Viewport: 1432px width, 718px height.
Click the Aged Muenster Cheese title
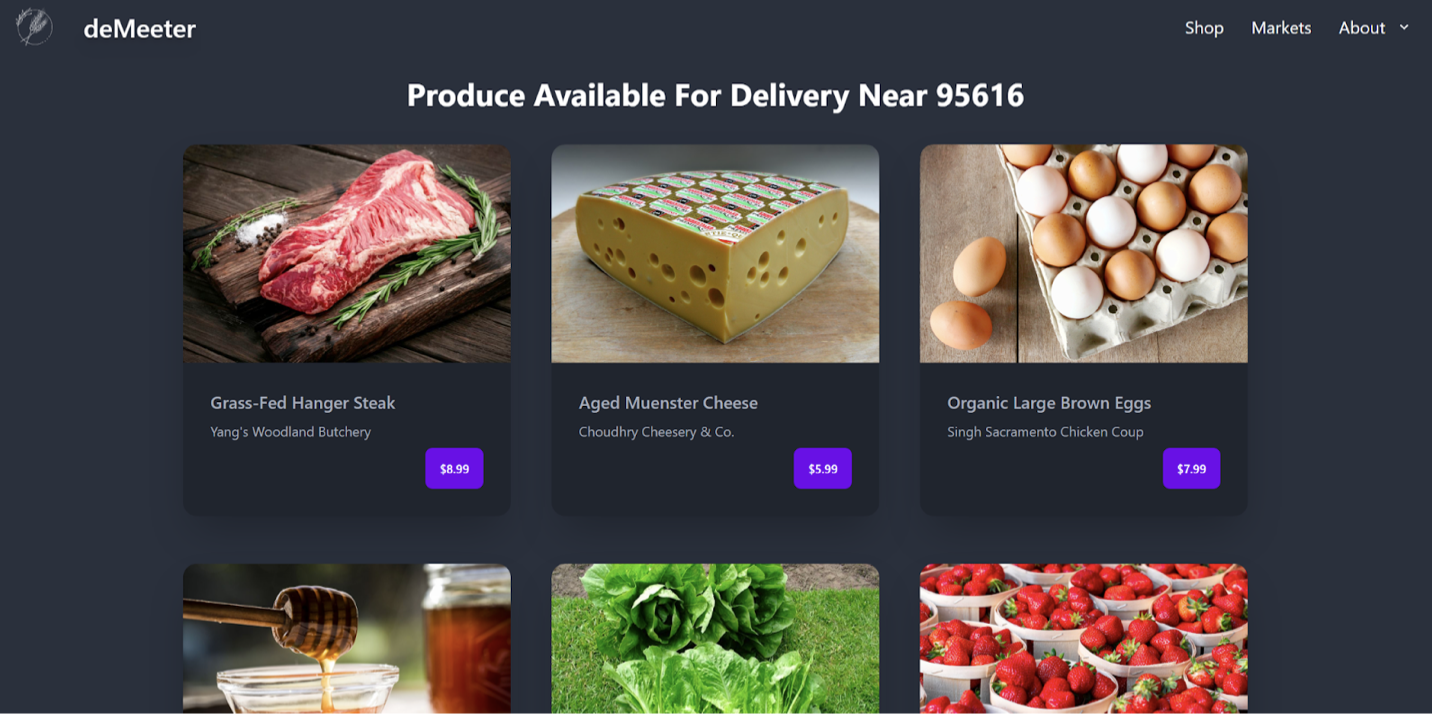pyautogui.click(x=668, y=403)
